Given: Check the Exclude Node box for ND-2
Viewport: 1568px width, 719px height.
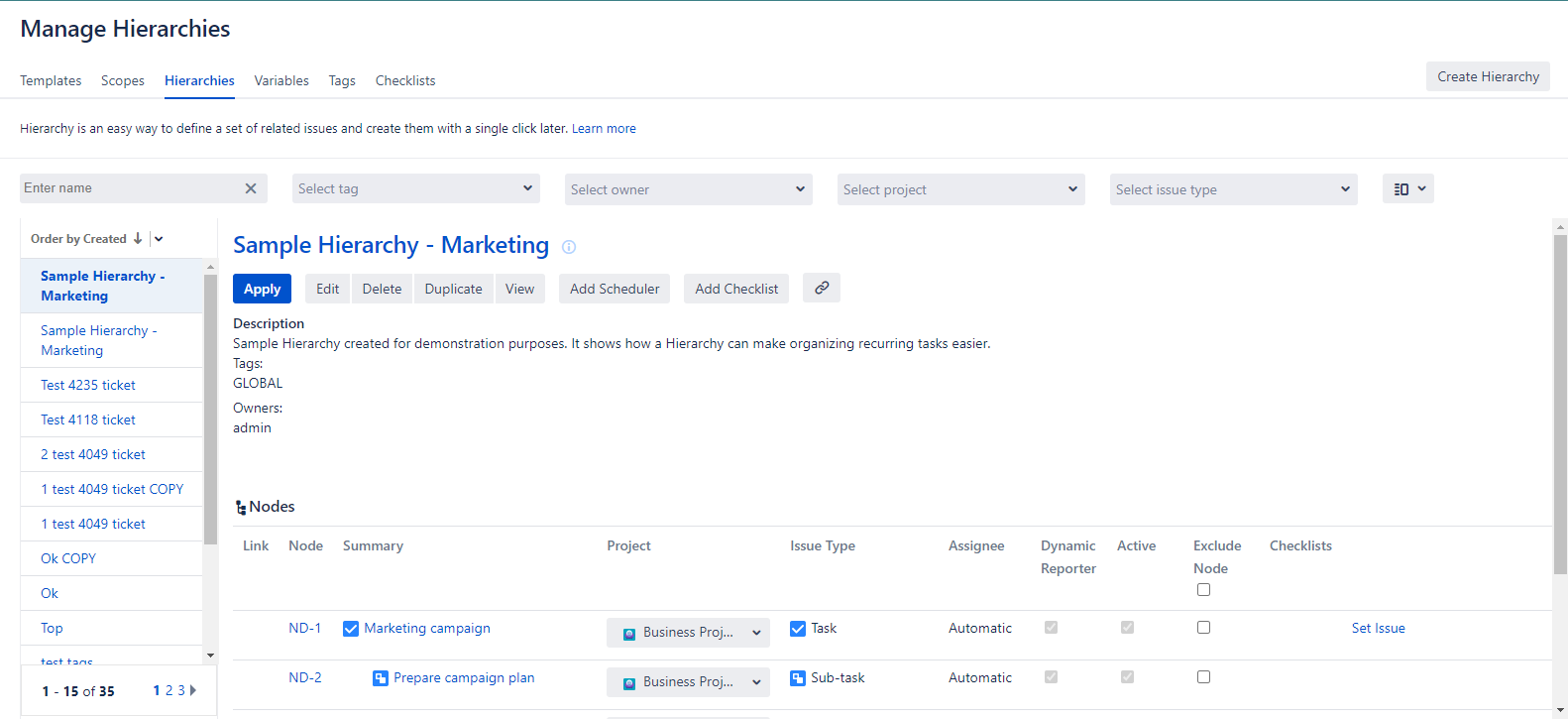Looking at the screenshot, I should coord(1203,677).
